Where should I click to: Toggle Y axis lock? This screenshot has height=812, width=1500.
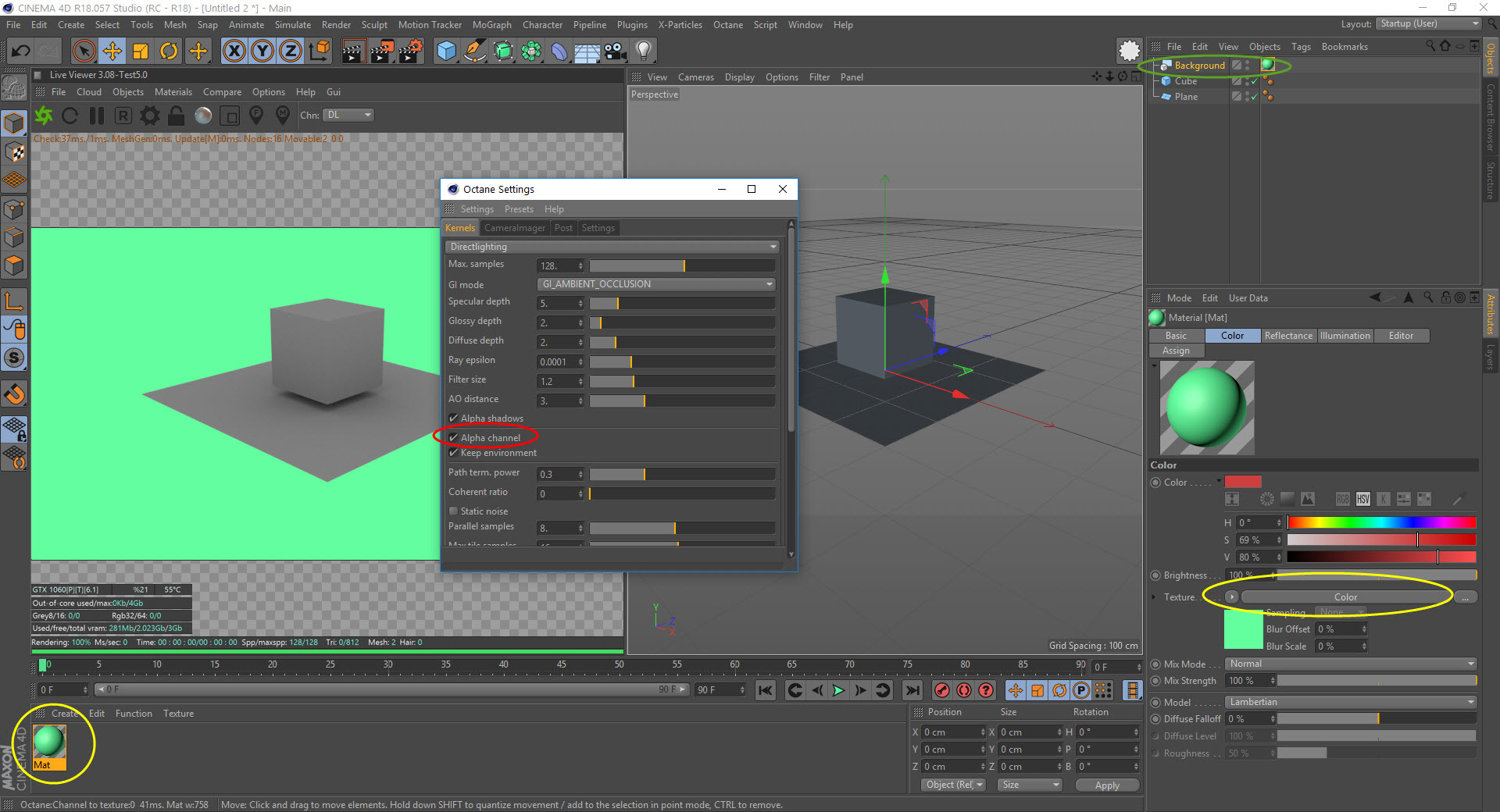coord(262,52)
